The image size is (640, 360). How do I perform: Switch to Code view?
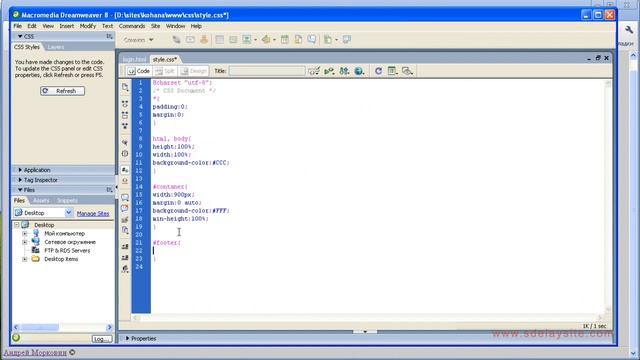pyautogui.click(x=139, y=71)
